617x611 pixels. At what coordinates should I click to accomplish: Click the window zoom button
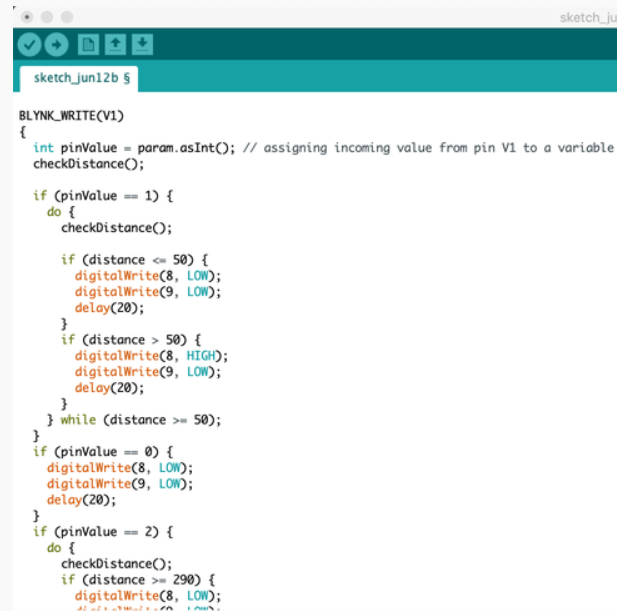(67, 17)
